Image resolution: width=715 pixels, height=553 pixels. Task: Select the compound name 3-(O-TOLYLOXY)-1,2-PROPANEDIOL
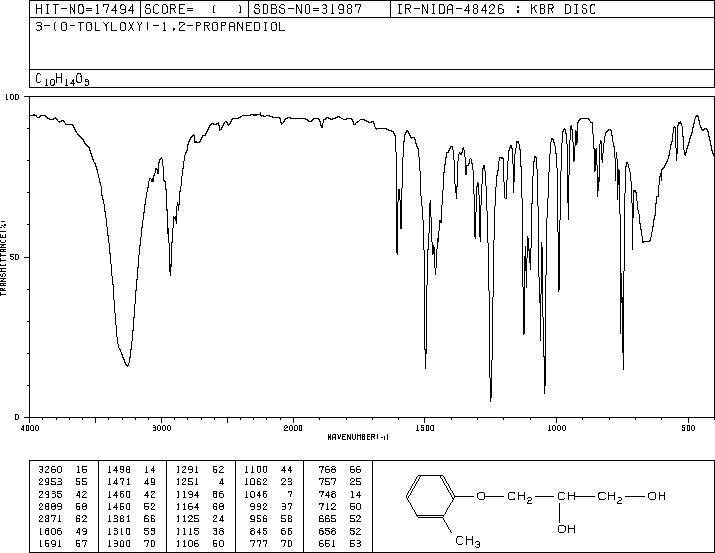(x=160, y=27)
